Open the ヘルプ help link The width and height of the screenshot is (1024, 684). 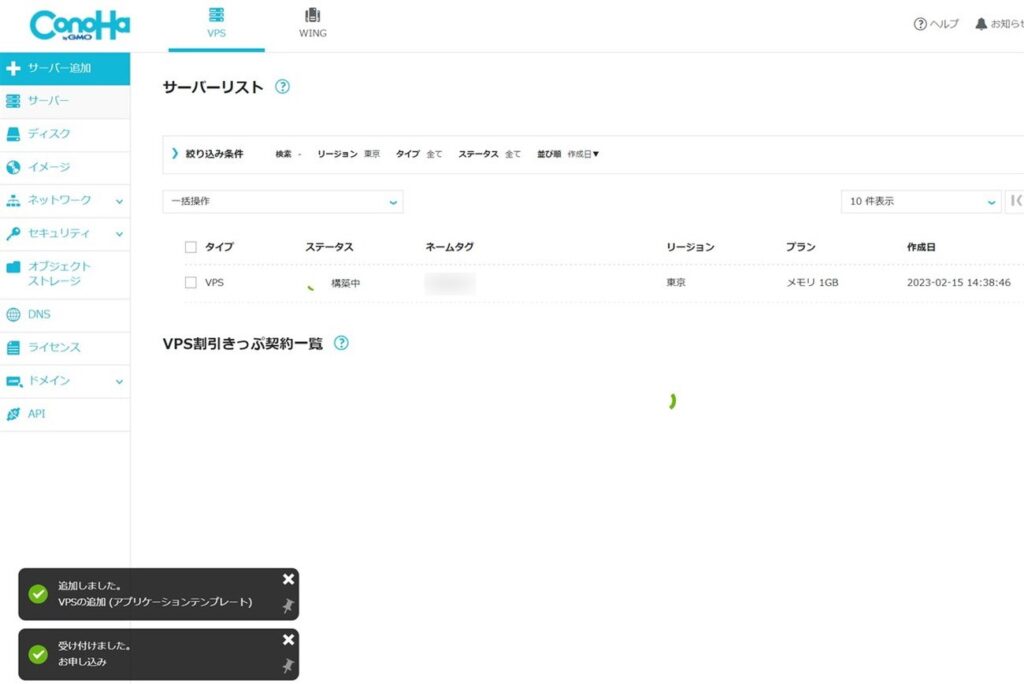(x=936, y=24)
